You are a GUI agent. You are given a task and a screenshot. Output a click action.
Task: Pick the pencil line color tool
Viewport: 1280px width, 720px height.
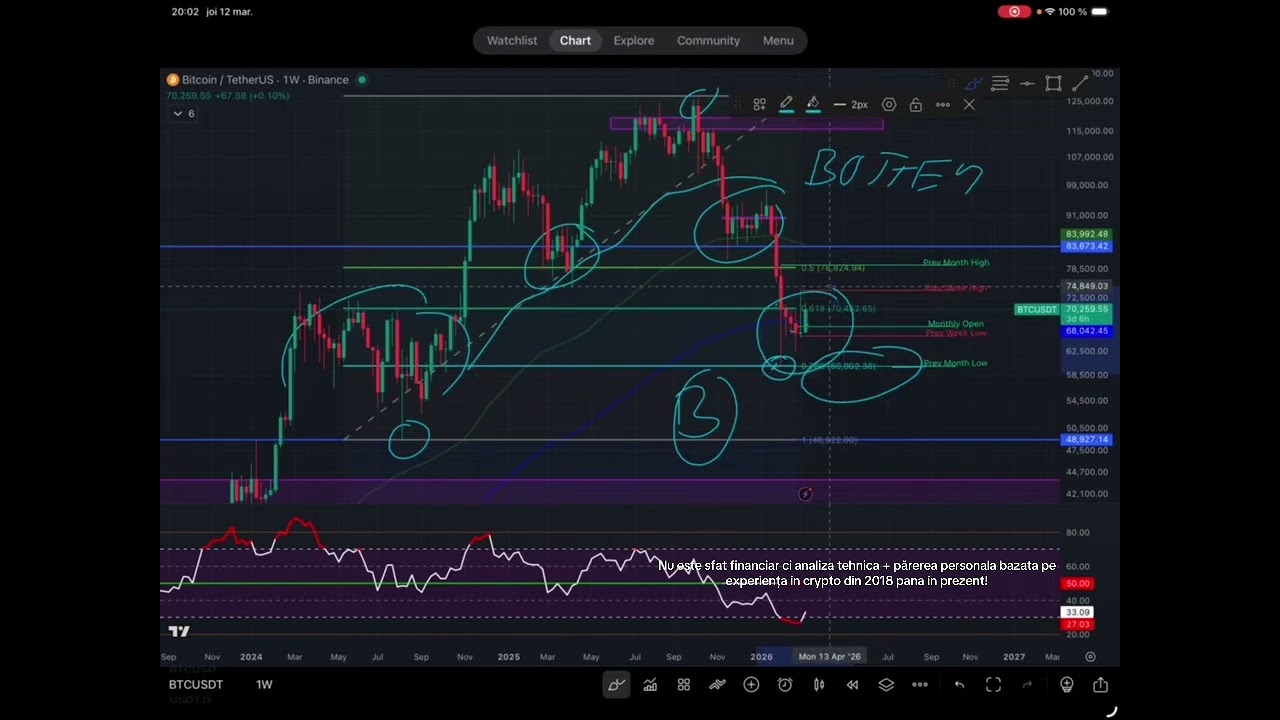click(x=786, y=104)
